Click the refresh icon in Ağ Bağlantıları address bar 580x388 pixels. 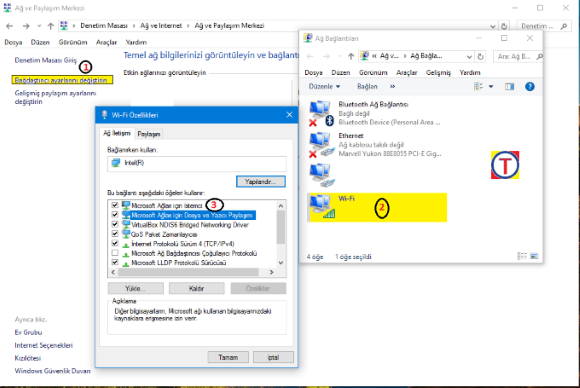click(480, 57)
